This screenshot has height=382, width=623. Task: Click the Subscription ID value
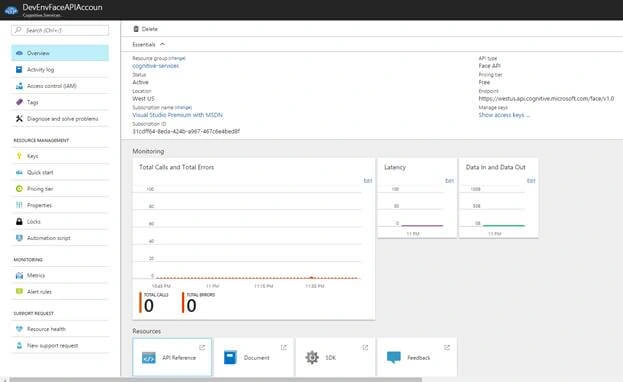coord(186,131)
